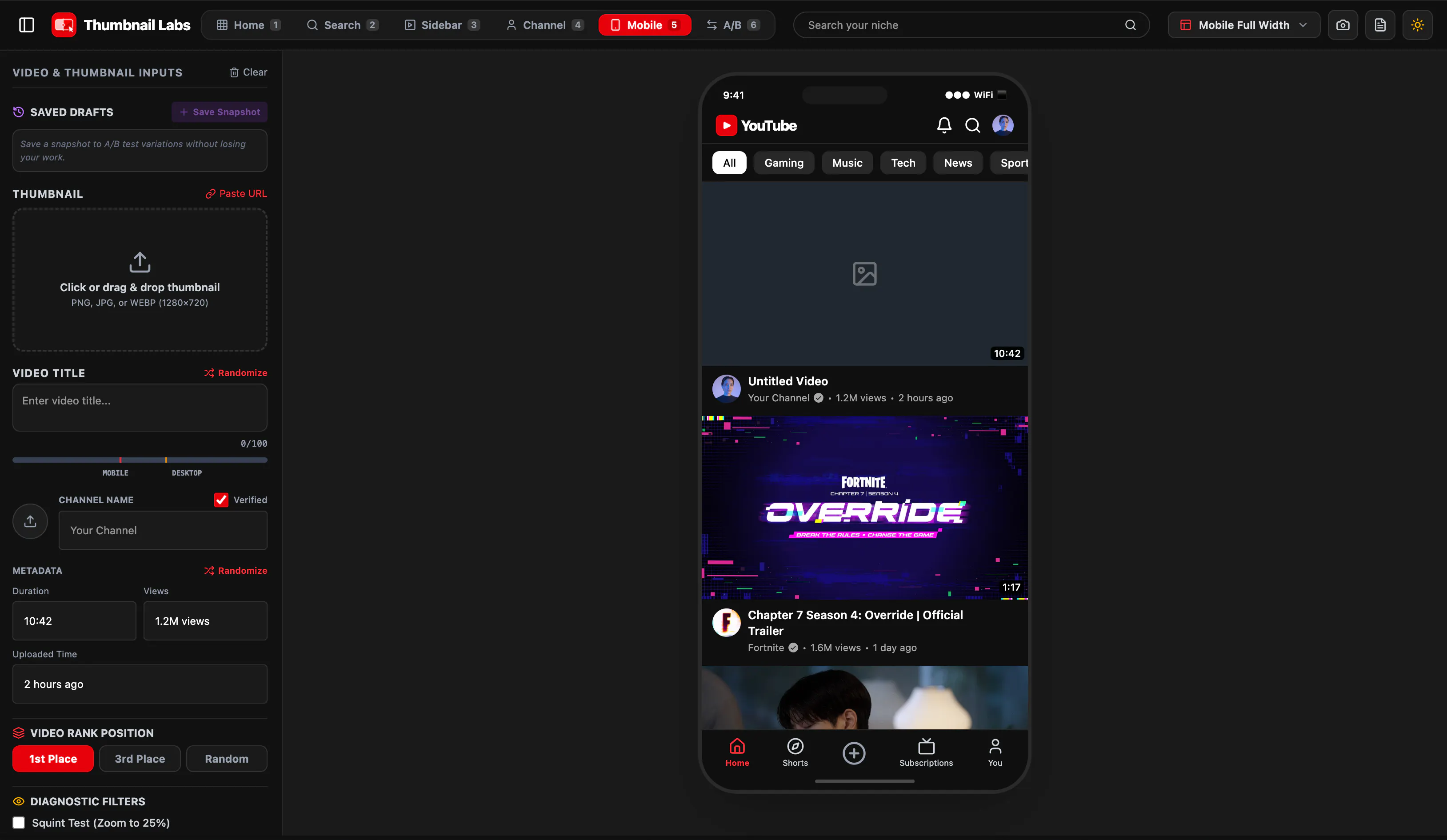The image size is (1447, 840).
Task: Click the notifications bell in phone preview
Action: [944, 125]
